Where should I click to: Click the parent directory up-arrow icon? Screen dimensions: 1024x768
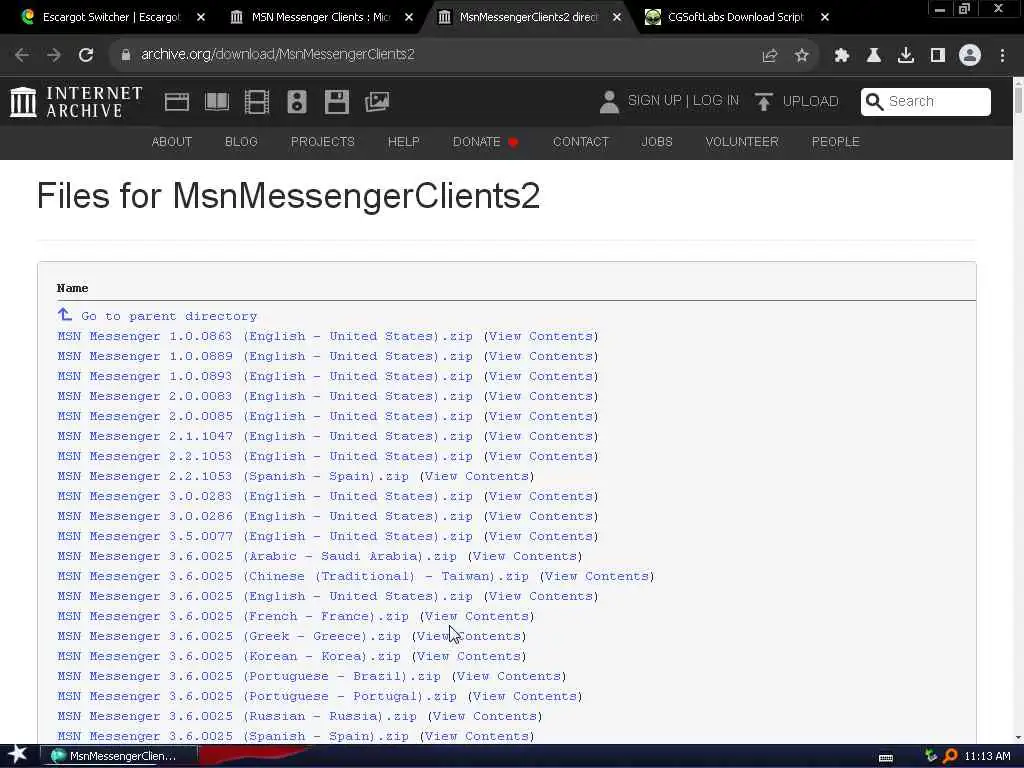click(x=65, y=315)
